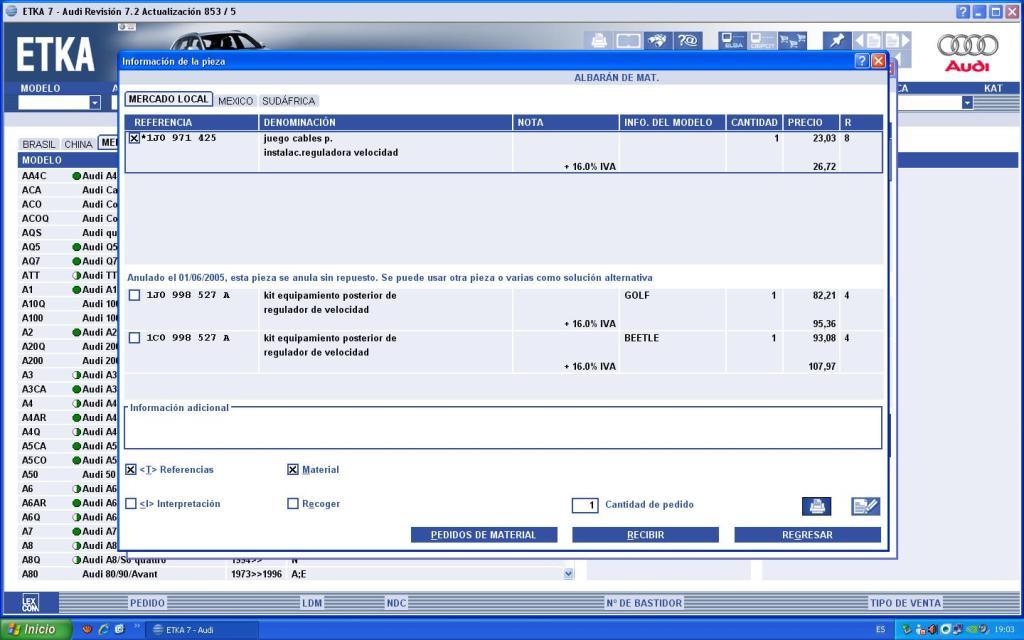This screenshot has width=1024, height=640.
Task: Click inside the Información adicional text box
Action: click(503, 430)
